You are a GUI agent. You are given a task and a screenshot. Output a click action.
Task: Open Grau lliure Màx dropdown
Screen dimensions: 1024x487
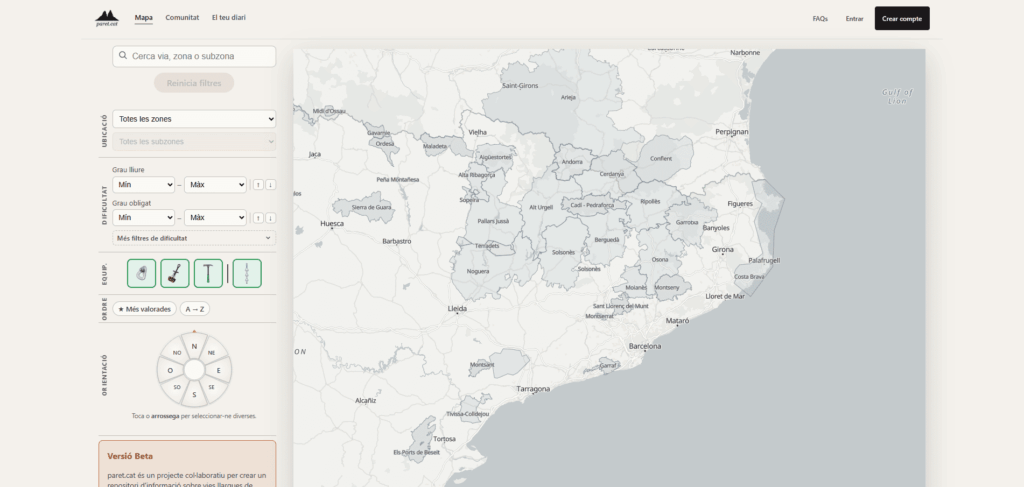(215, 185)
